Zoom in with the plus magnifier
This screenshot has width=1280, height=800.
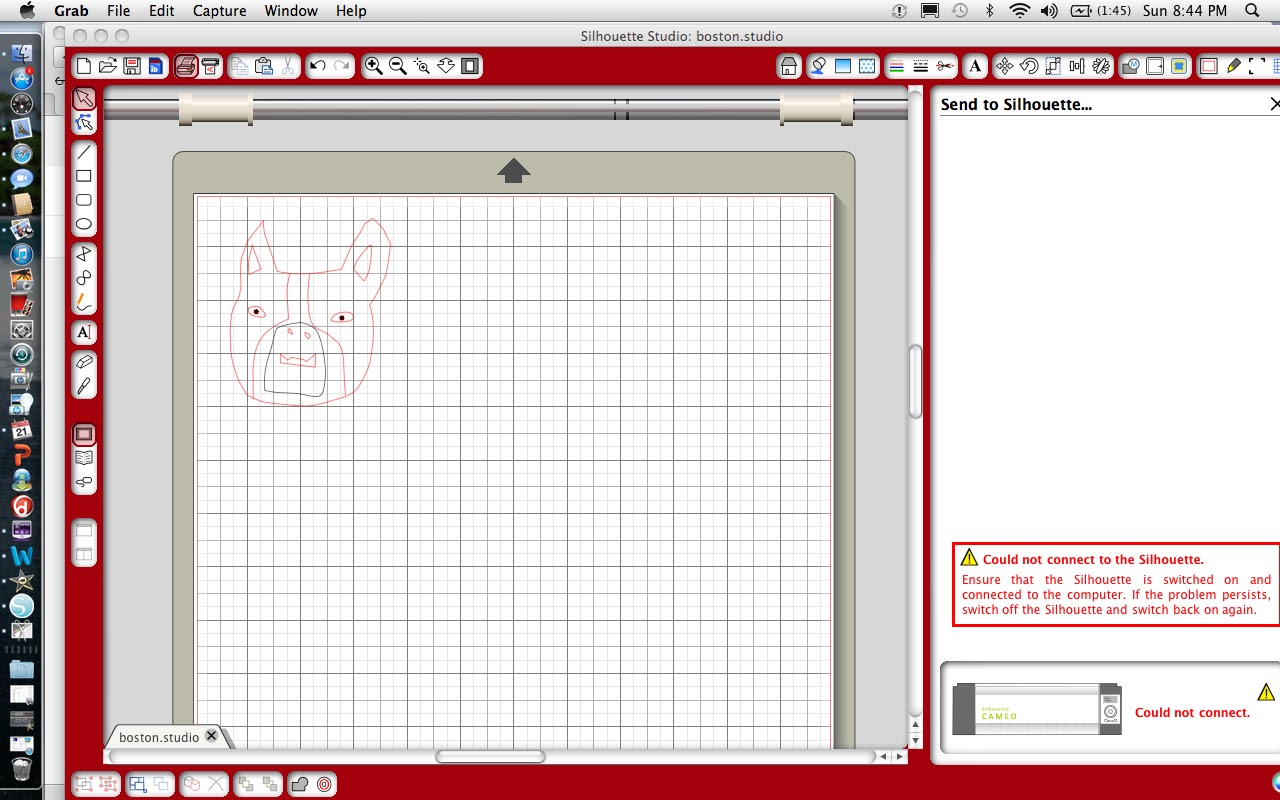click(x=373, y=67)
